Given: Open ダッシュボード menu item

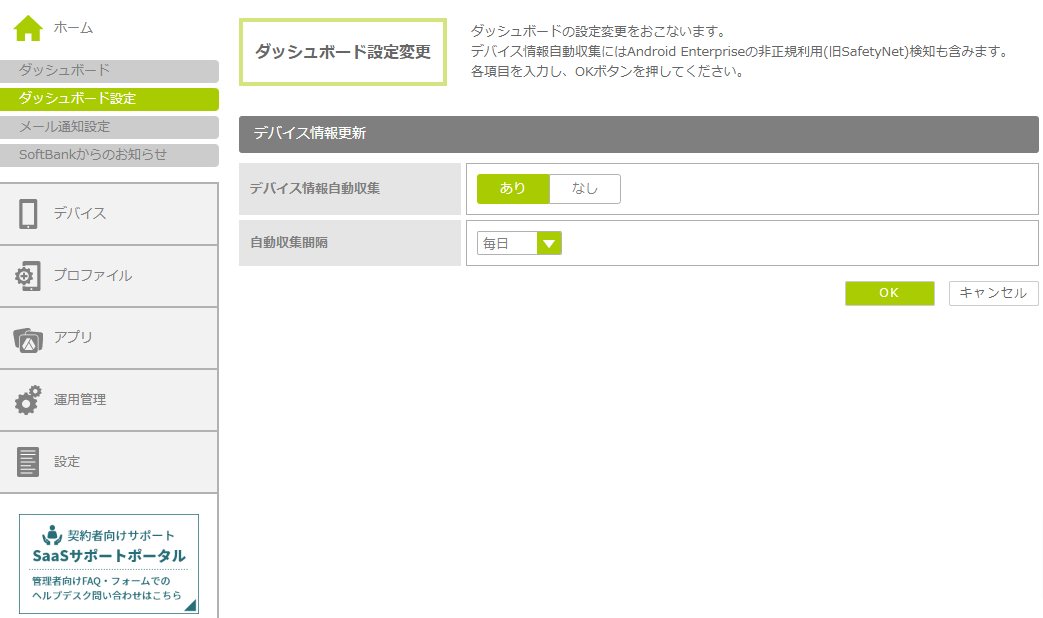Looking at the screenshot, I should click(x=109, y=71).
